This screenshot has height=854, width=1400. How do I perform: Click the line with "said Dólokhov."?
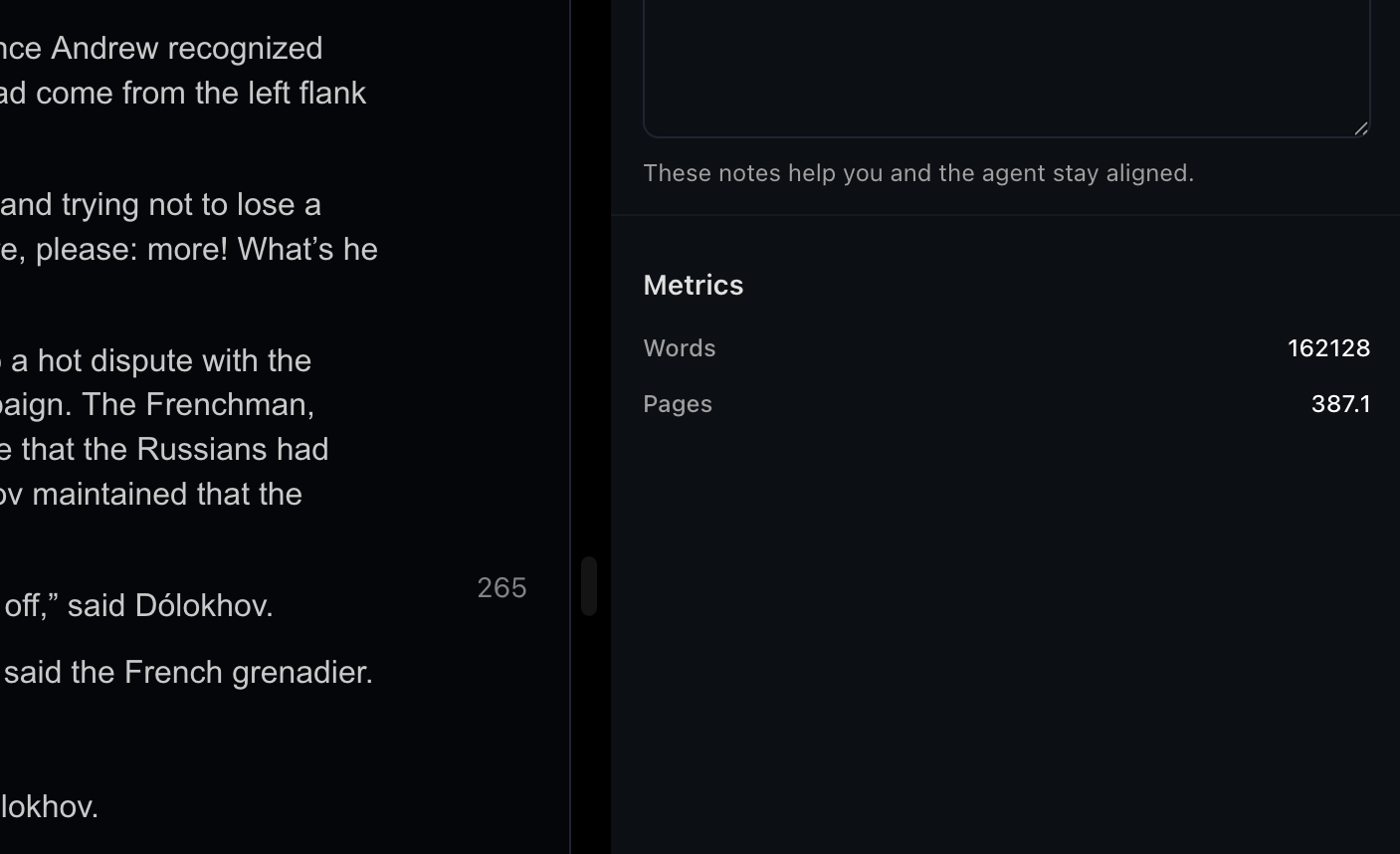137,605
